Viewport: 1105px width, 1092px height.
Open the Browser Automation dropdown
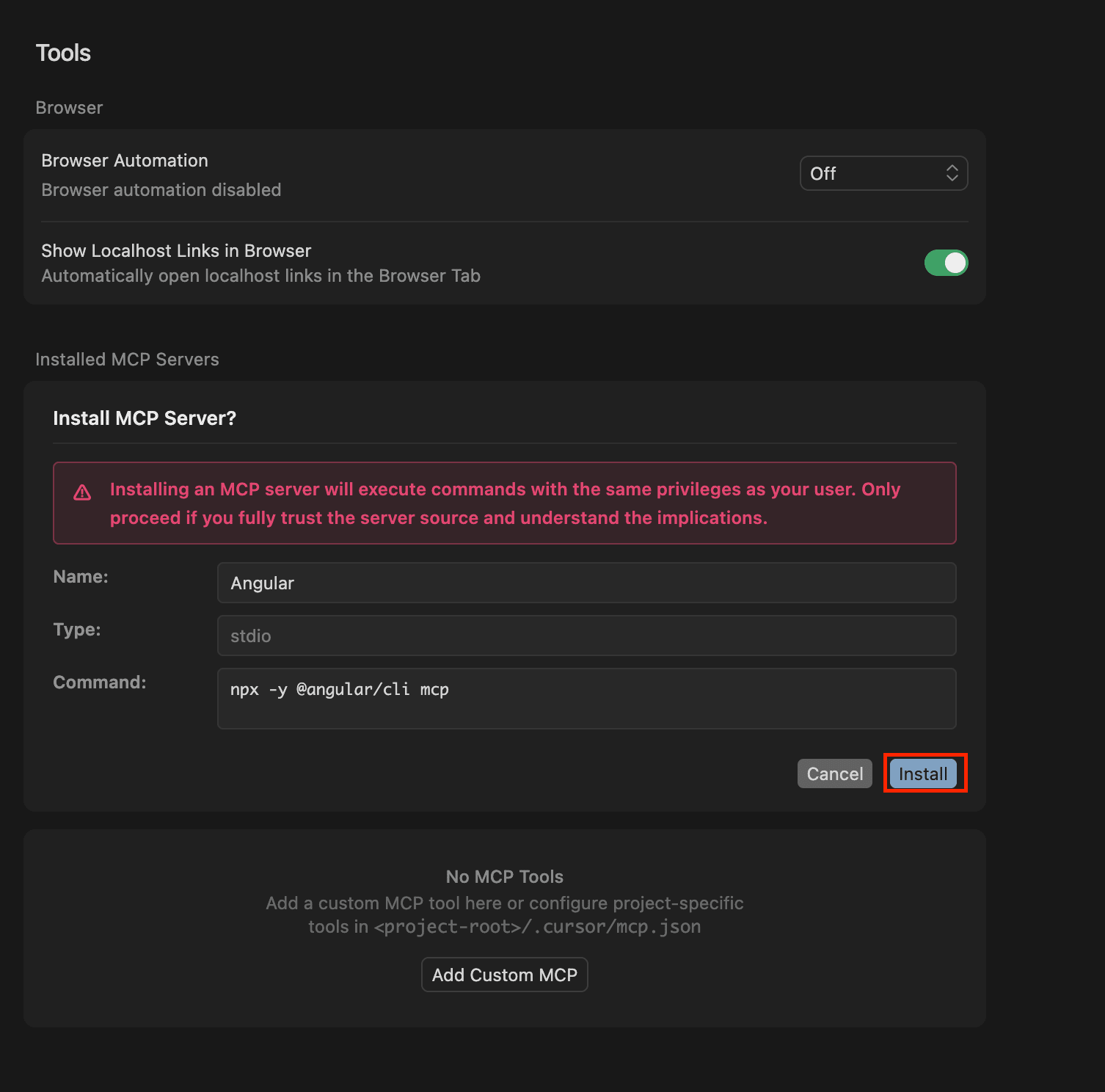point(883,173)
